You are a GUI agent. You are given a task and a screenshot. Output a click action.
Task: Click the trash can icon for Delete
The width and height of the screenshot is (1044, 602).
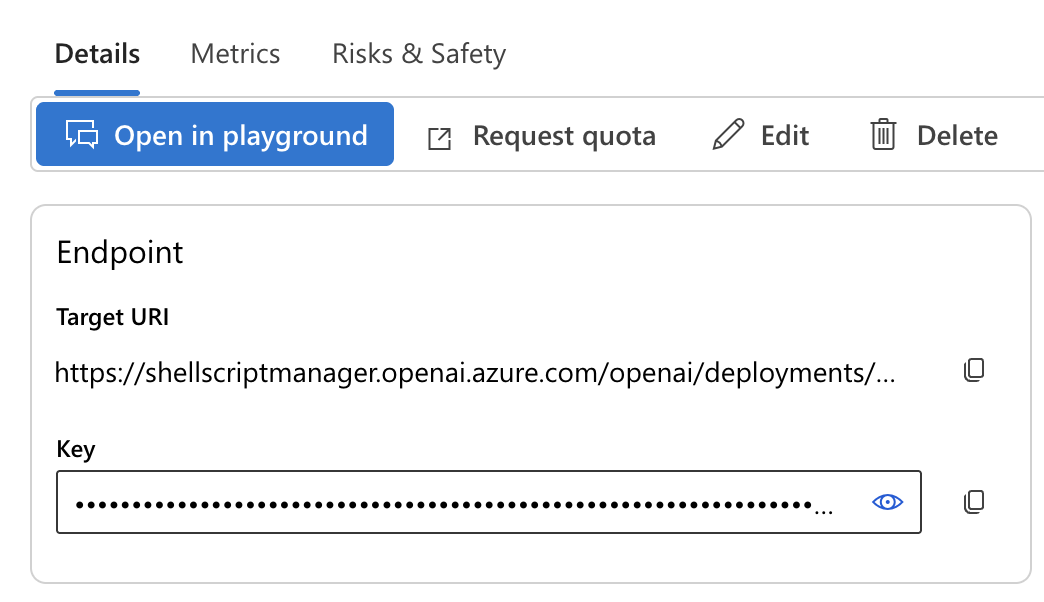(883, 135)
